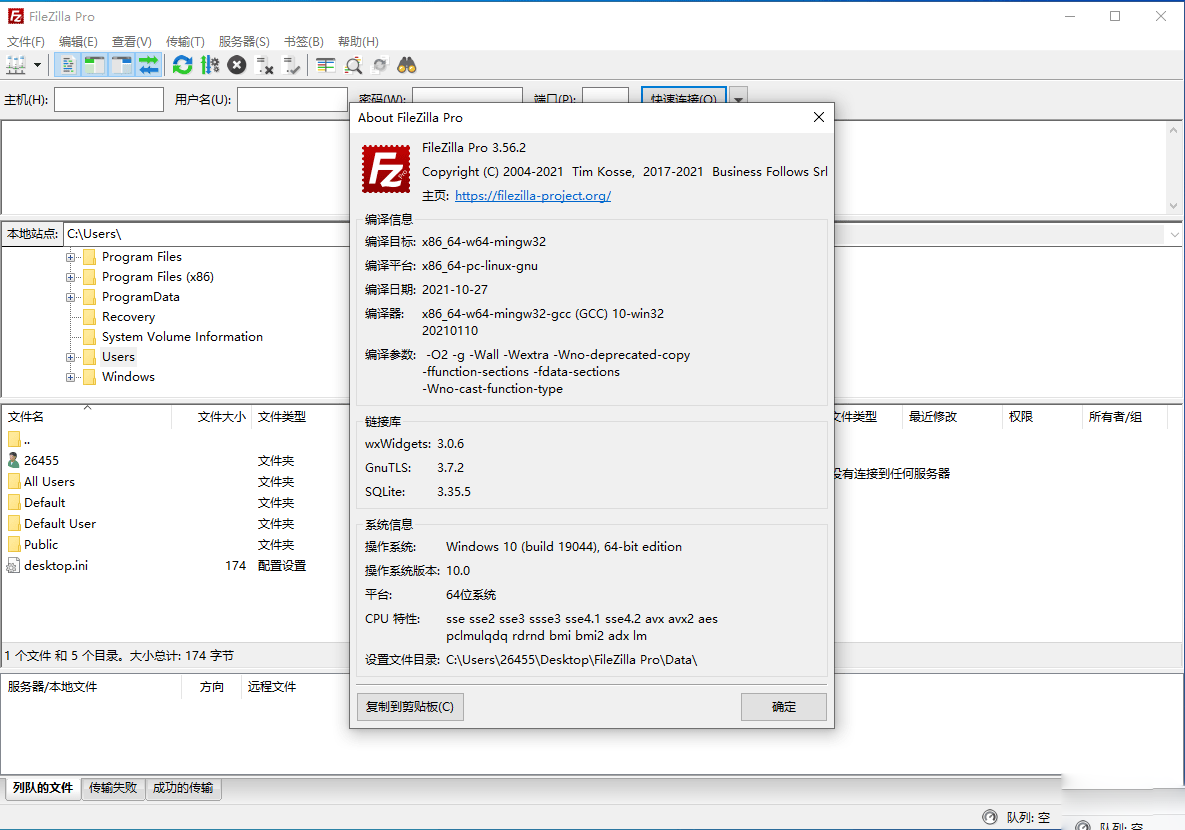
Task: Open the quick connect history dropdown arrow
Action: (x=739, y=98)
